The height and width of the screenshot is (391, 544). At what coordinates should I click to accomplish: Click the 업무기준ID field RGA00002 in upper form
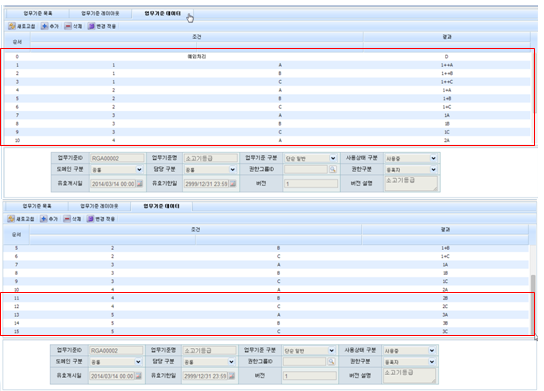pos(117,158)
